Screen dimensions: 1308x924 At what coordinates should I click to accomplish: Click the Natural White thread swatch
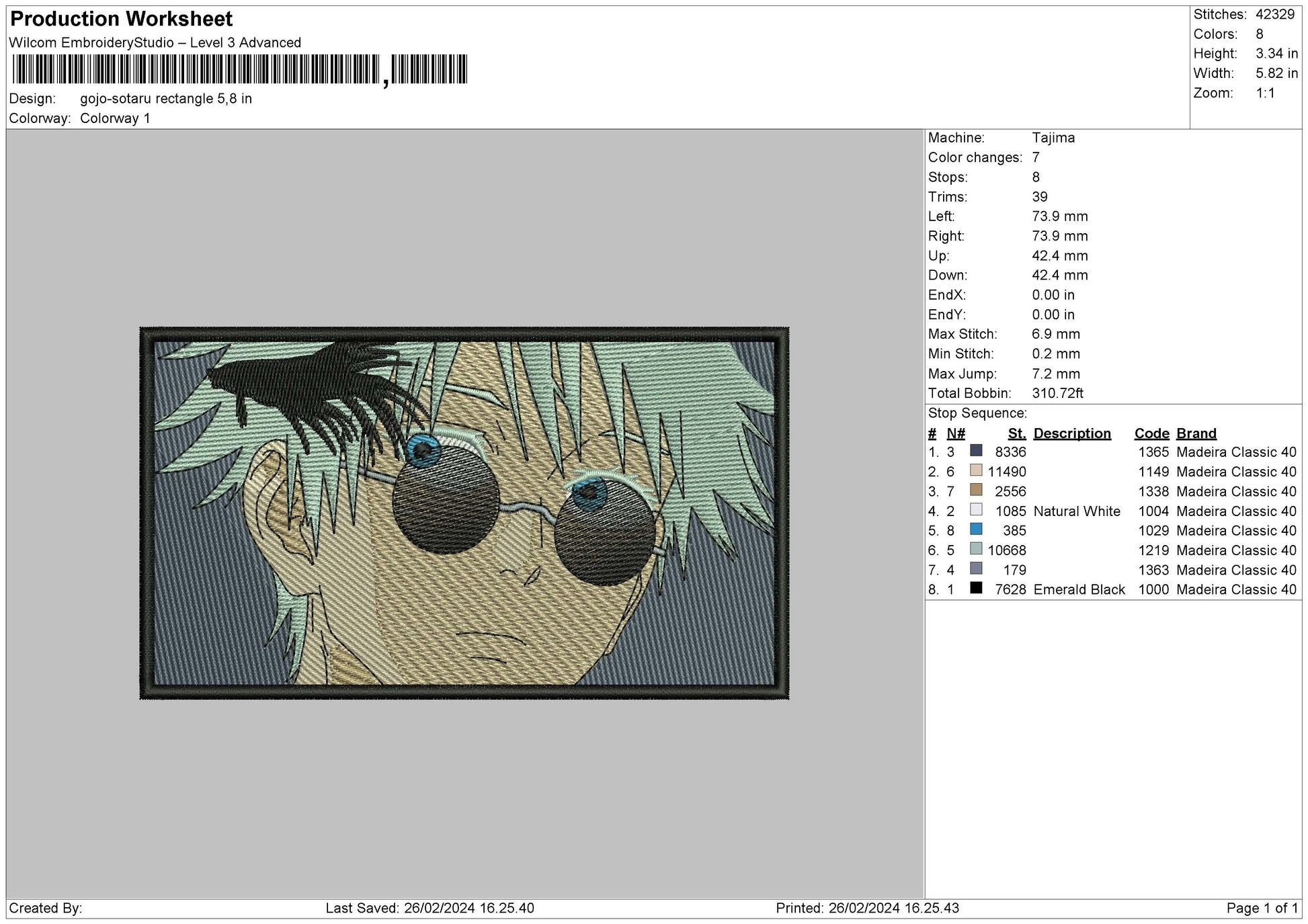[976, 510]
